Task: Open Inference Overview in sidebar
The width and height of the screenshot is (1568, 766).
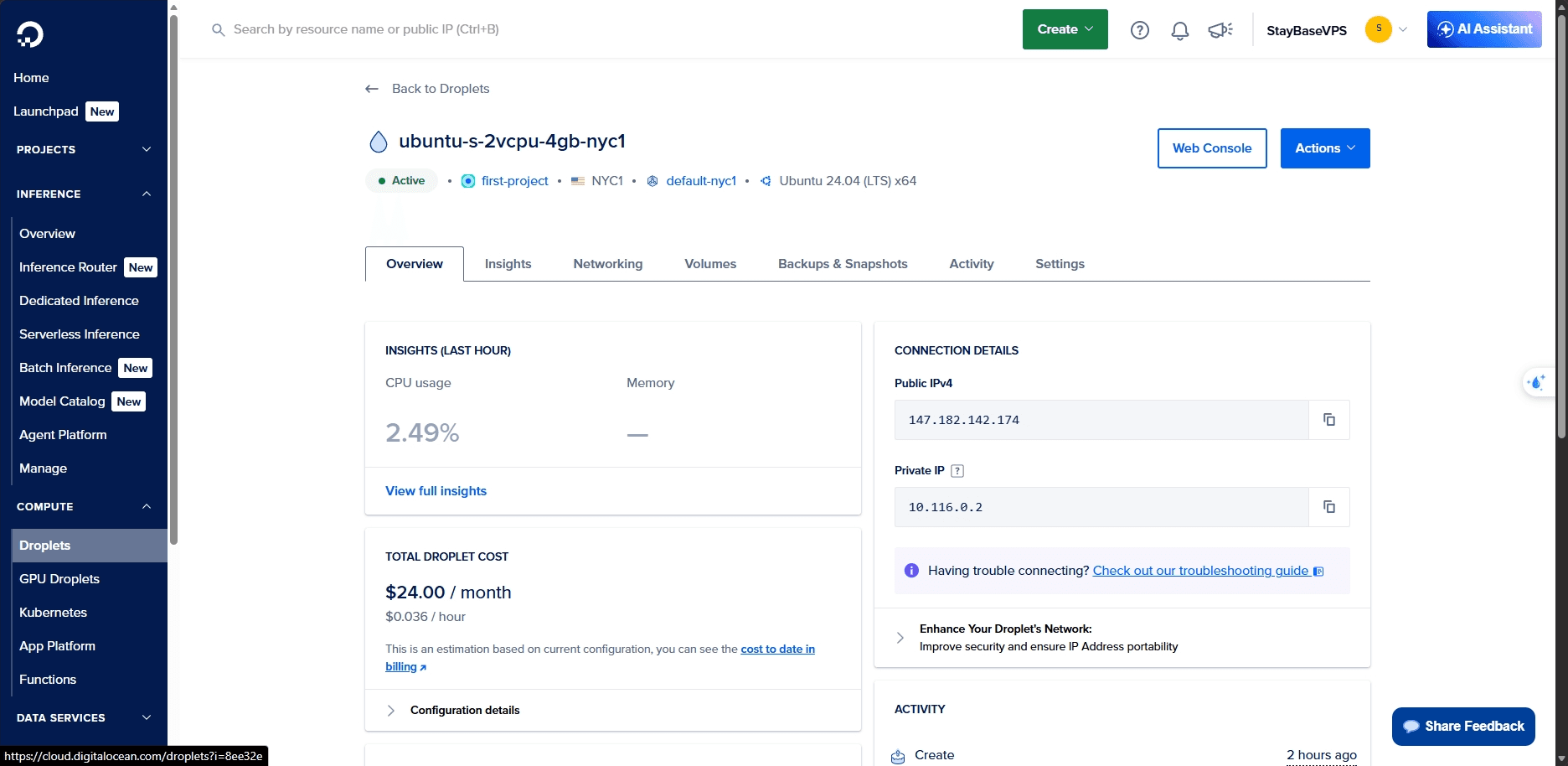Action: [47, 234]
